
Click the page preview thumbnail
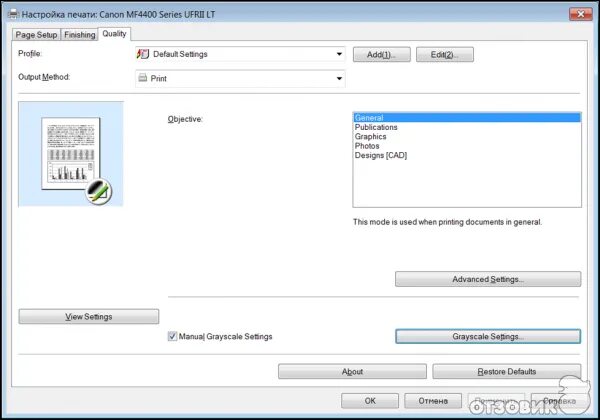click(71, 154)
